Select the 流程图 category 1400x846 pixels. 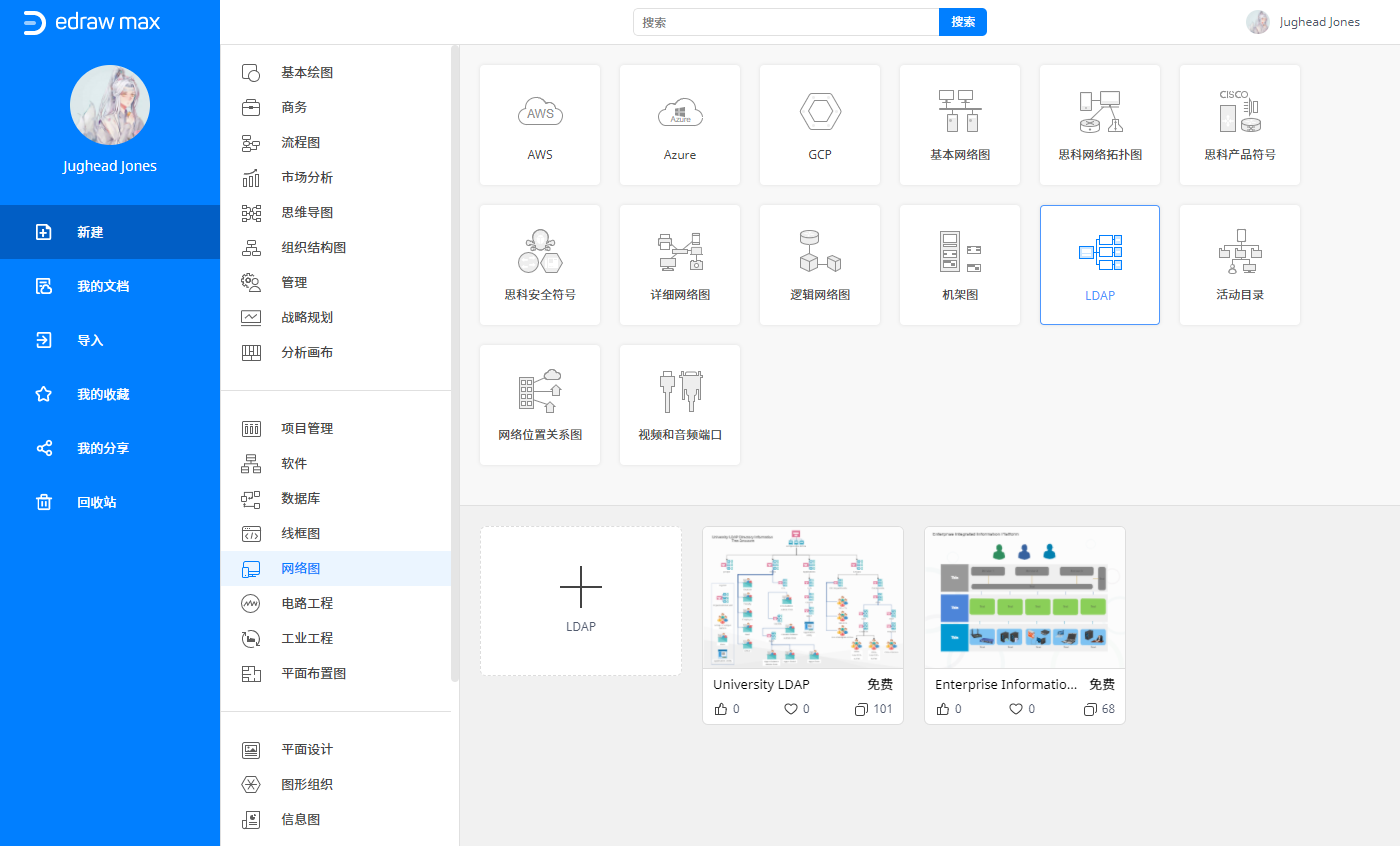tap(335, 143)
